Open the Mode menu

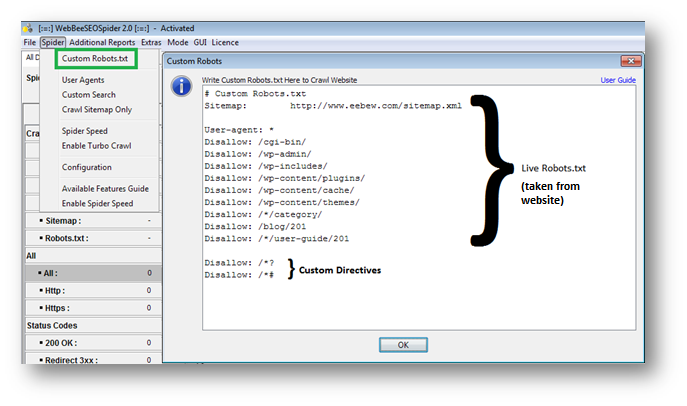tap(177, 42)
